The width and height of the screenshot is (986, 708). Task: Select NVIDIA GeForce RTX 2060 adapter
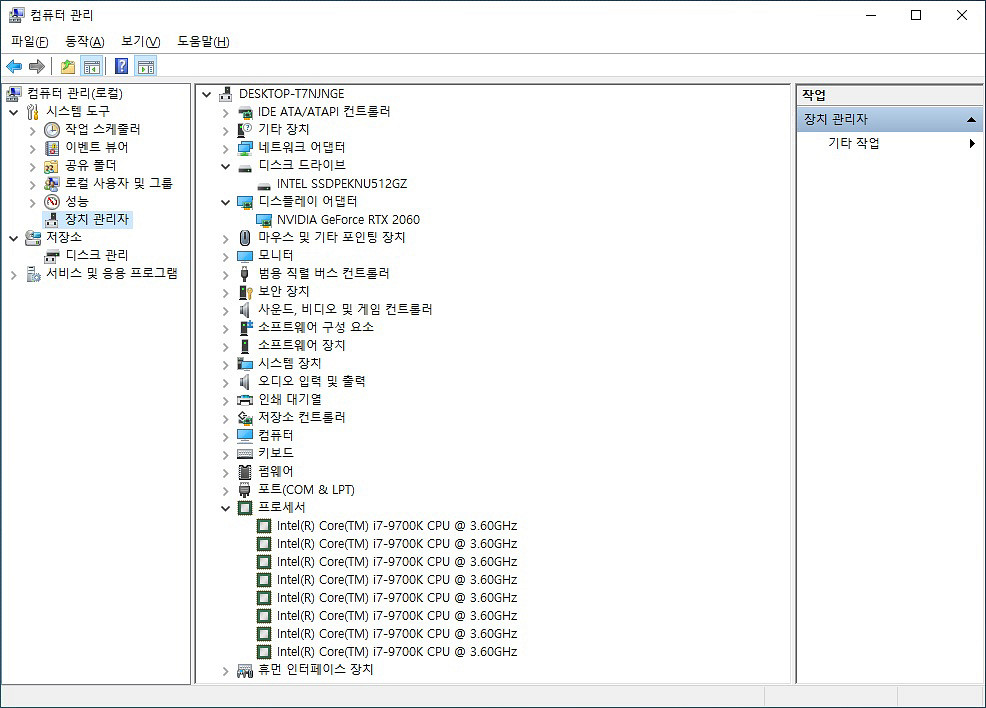[348, 219]
